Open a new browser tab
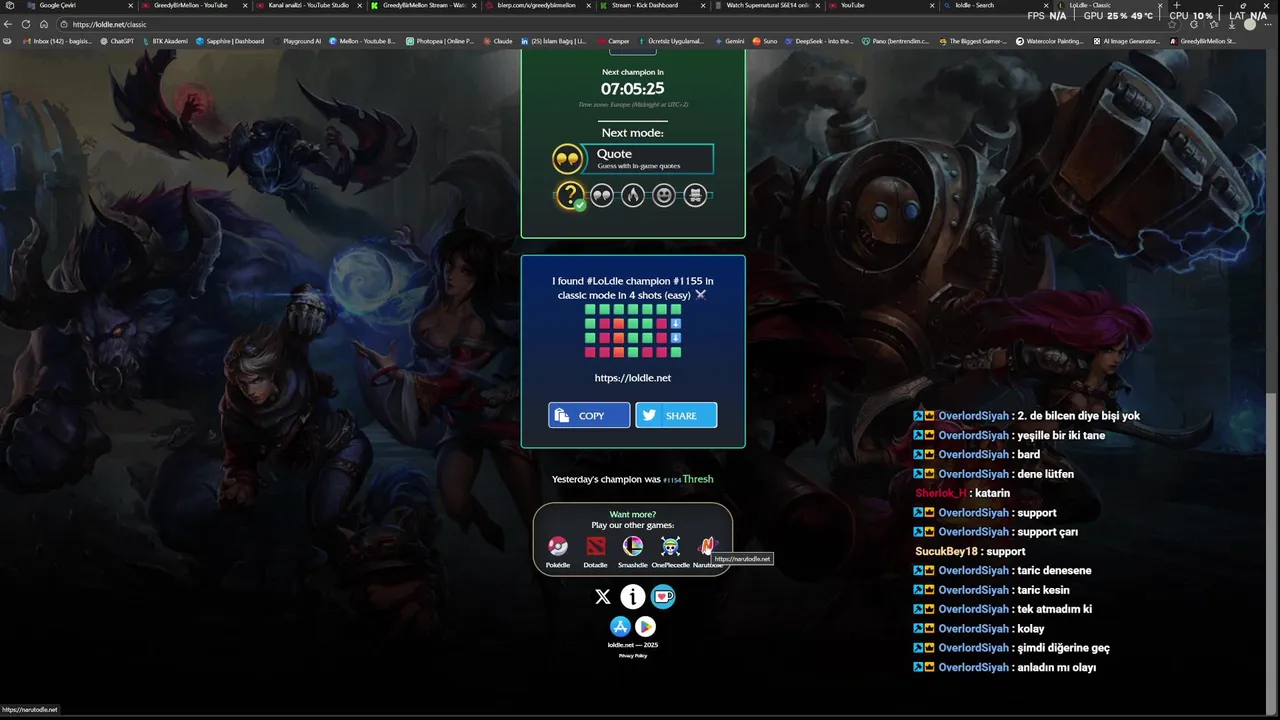 point(1176,5)
